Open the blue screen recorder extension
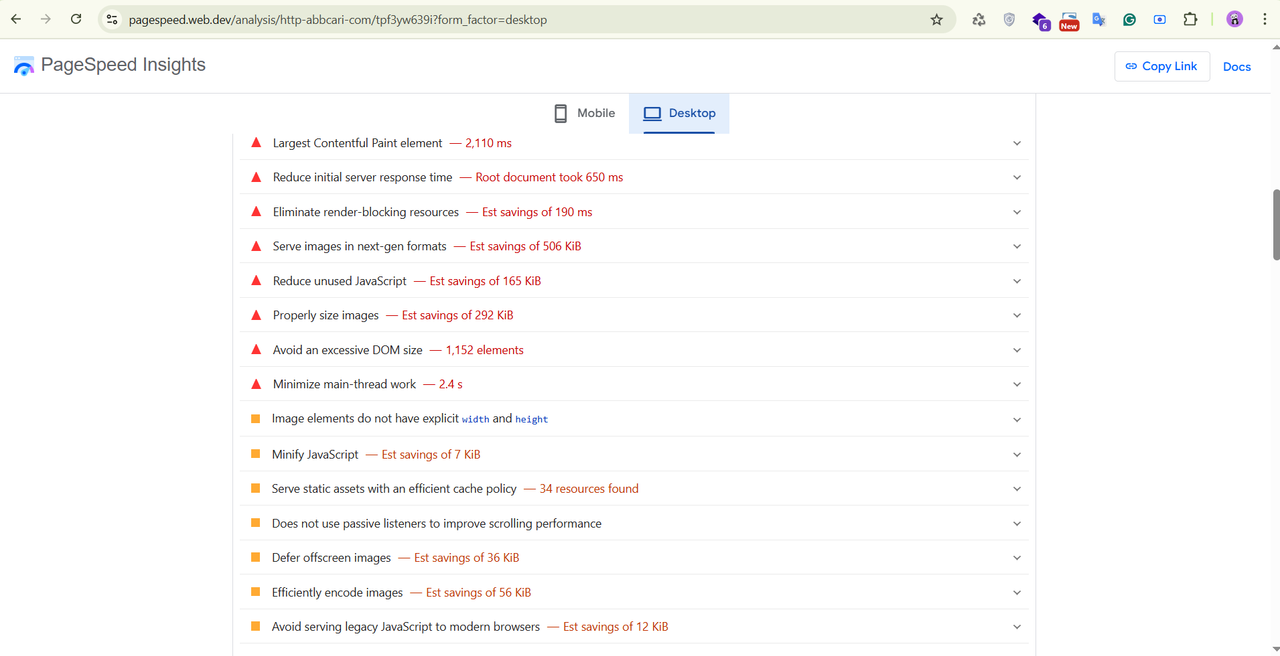The height and width of the screenshot is (656, 1280). point(1160,19)
